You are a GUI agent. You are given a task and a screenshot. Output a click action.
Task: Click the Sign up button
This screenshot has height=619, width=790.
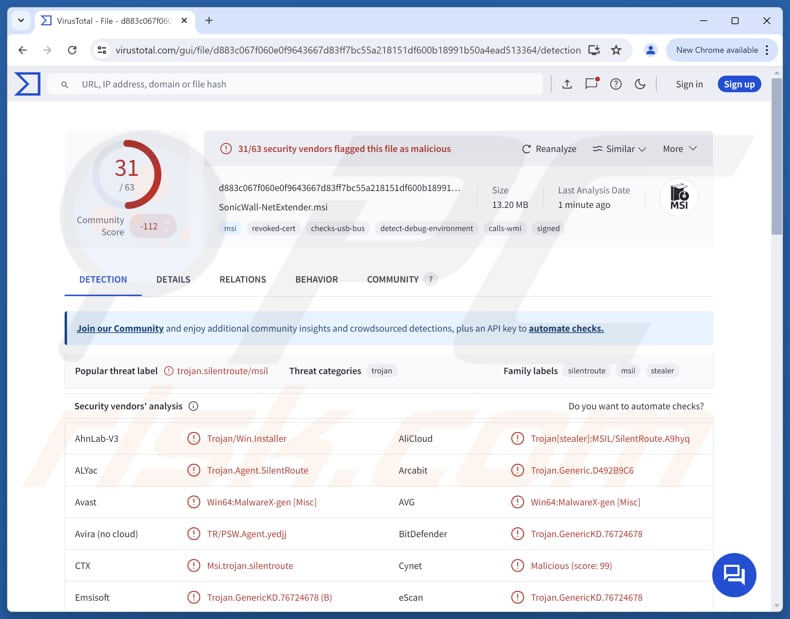(739, 84)
